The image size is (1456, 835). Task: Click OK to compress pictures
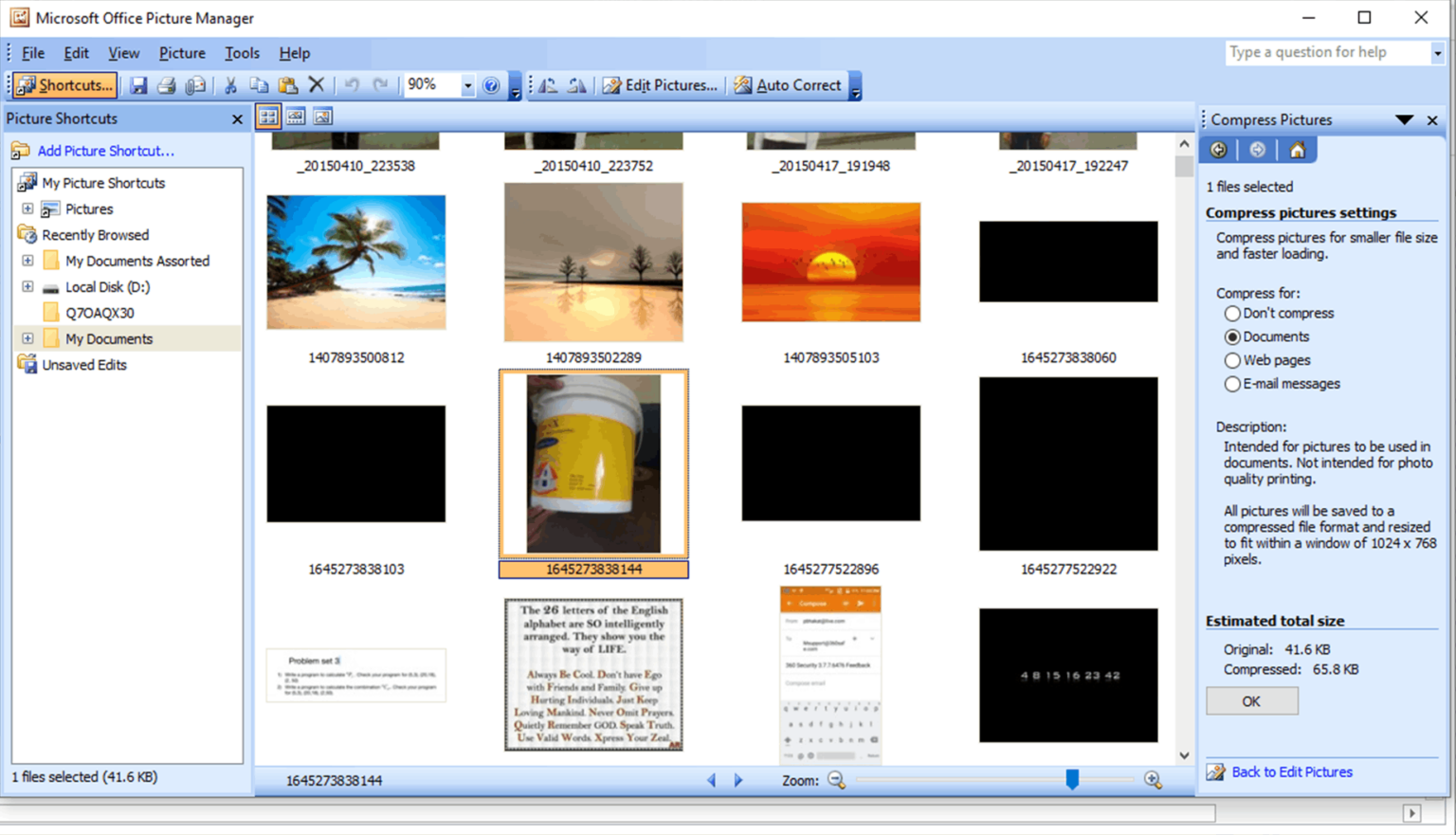pyautogui.click(x=1251, y=701)
